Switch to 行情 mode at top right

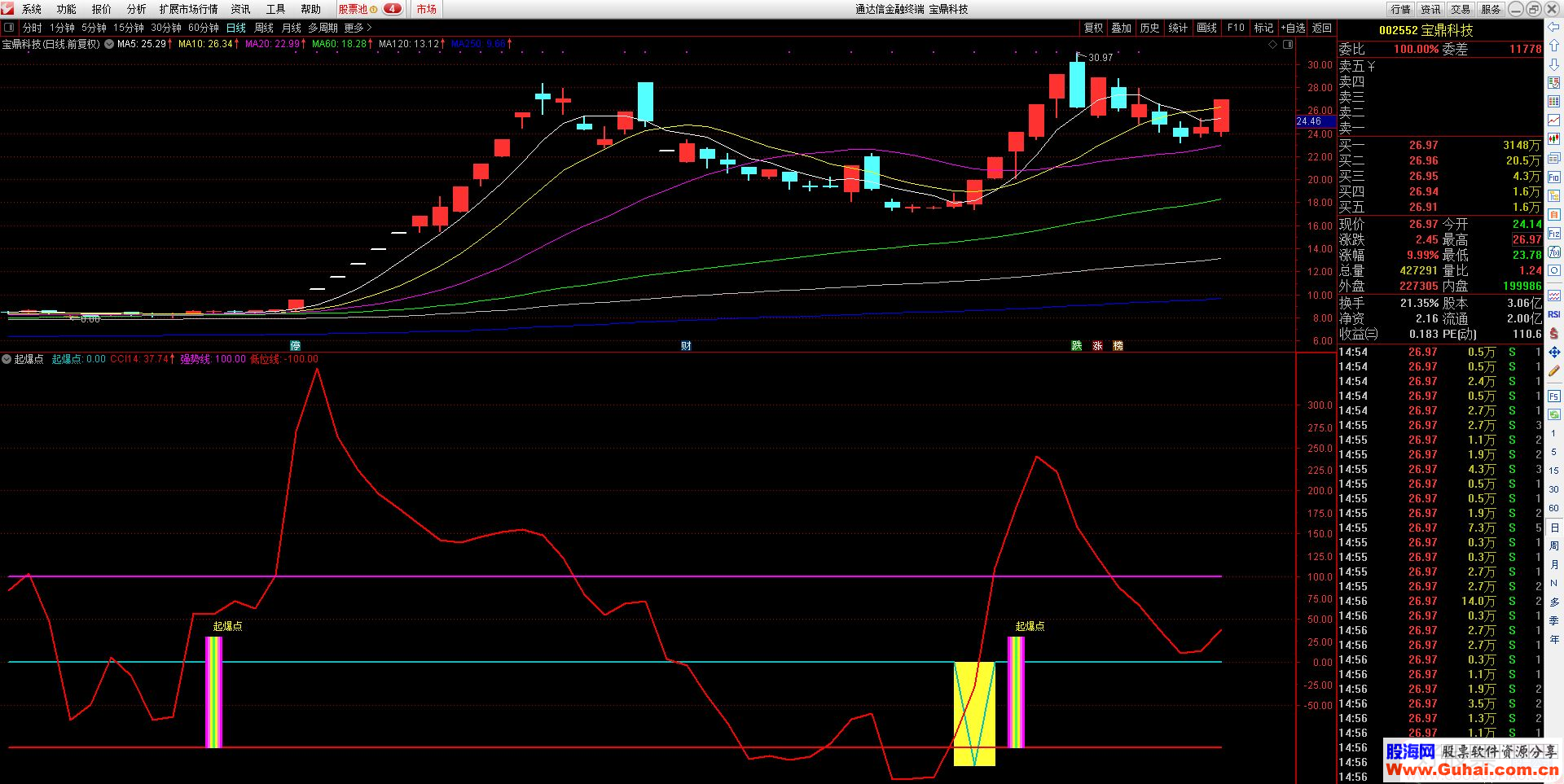click(x=1401, y=9)
